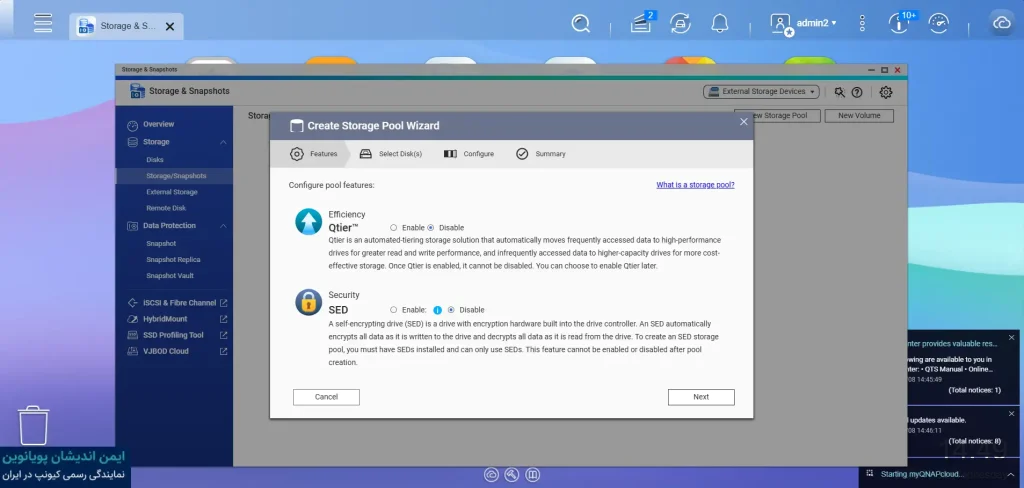Select External Storage in the sidebar

(x=172, y=192)
